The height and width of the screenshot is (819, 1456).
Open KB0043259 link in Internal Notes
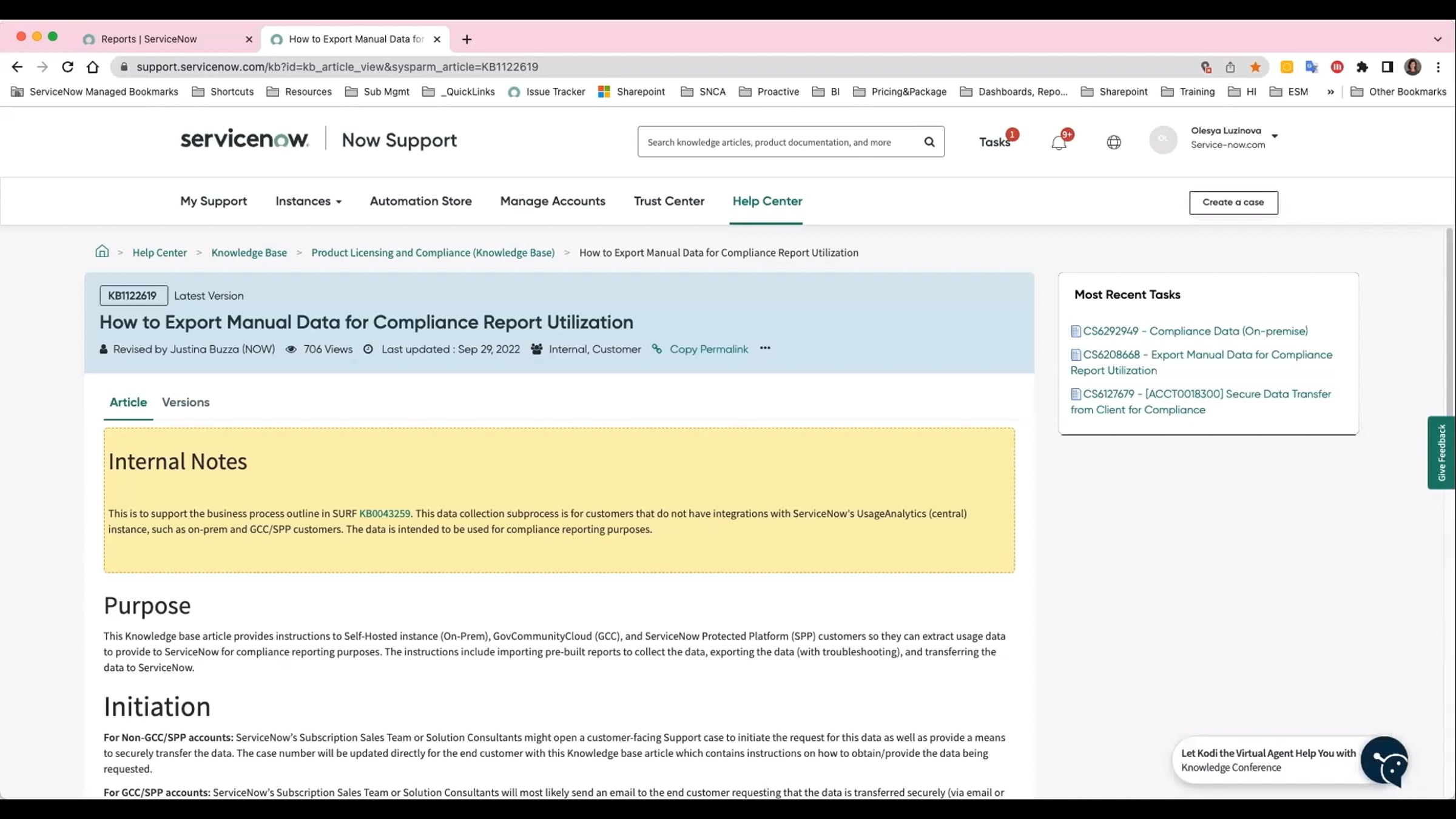tap(385, 513)
